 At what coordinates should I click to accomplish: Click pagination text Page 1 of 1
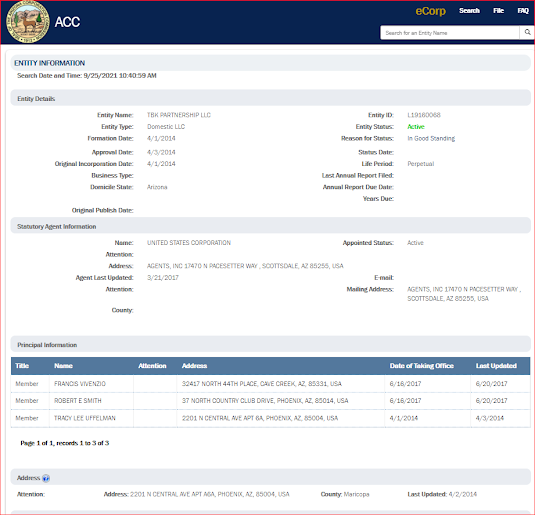coord(37,443)
